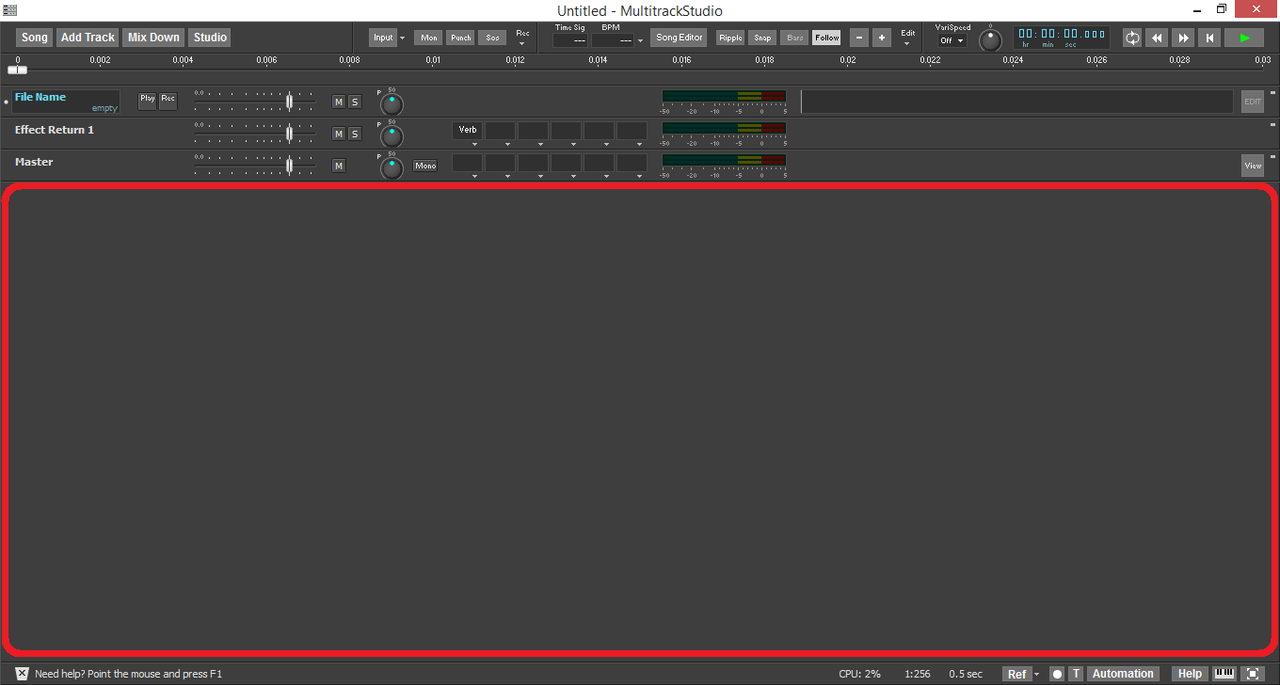Image resolution: width=1280 pixels, height=685 pixels.
Task: Solo Effect Return 1
Action: tap(354, 134)
